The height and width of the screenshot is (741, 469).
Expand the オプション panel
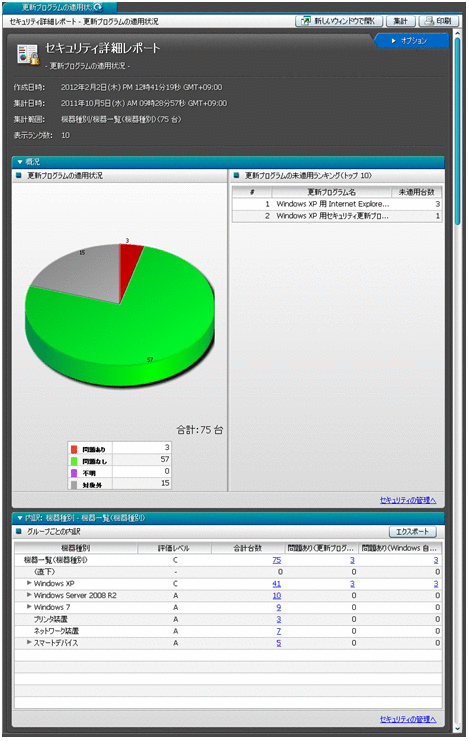[409, 41]
